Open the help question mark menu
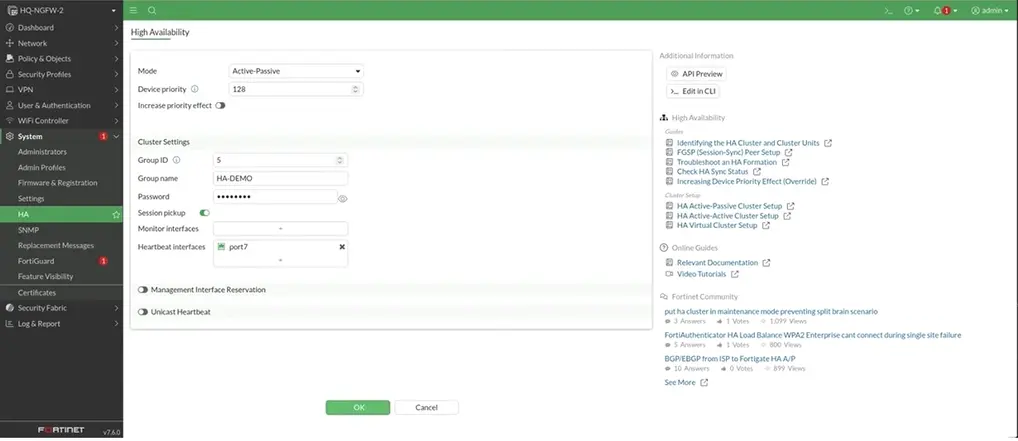The width and height of the screenshot is (1018, 441). (x=912, y=10)
